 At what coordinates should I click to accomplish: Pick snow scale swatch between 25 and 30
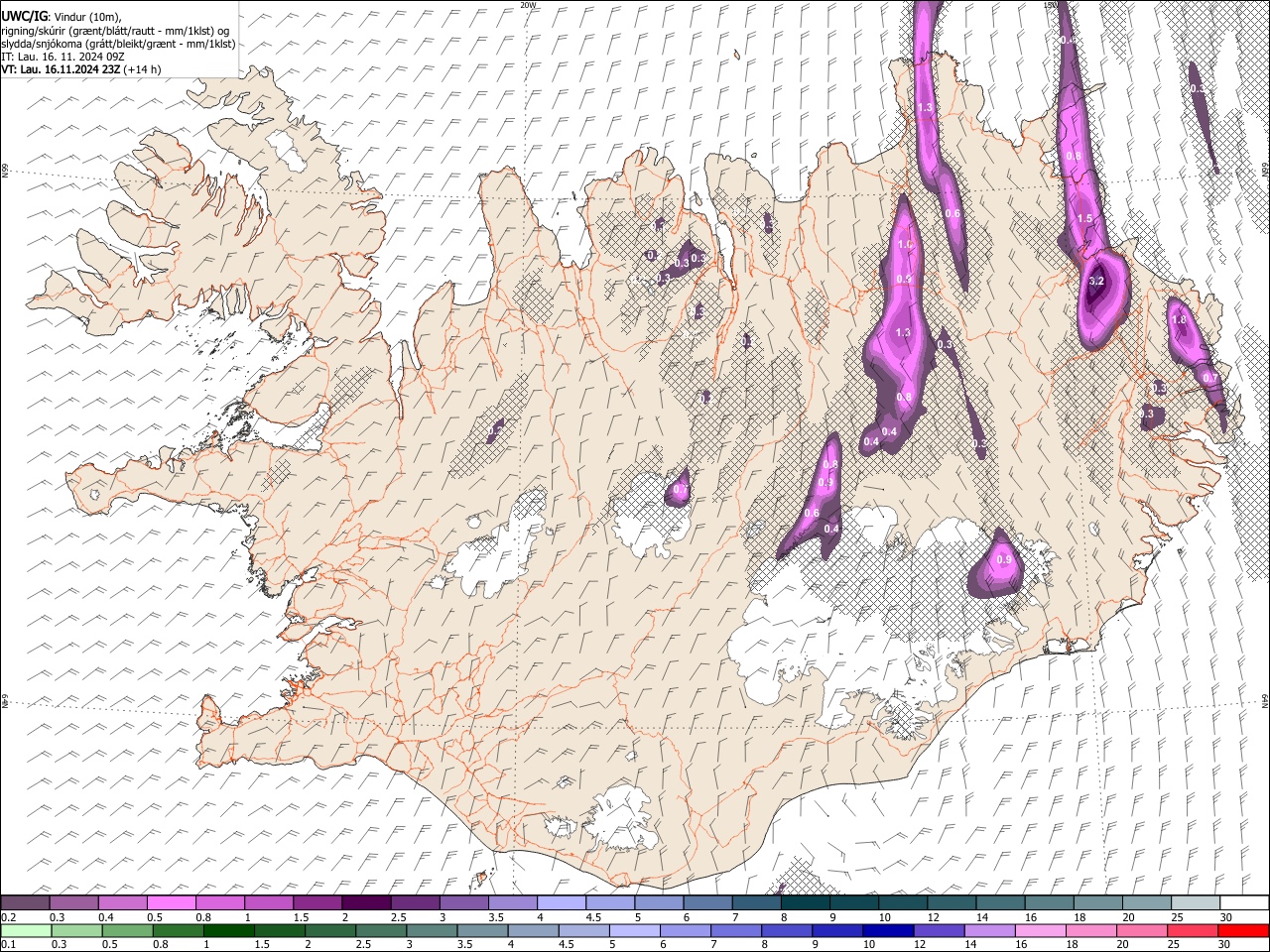pos(1196,902)
